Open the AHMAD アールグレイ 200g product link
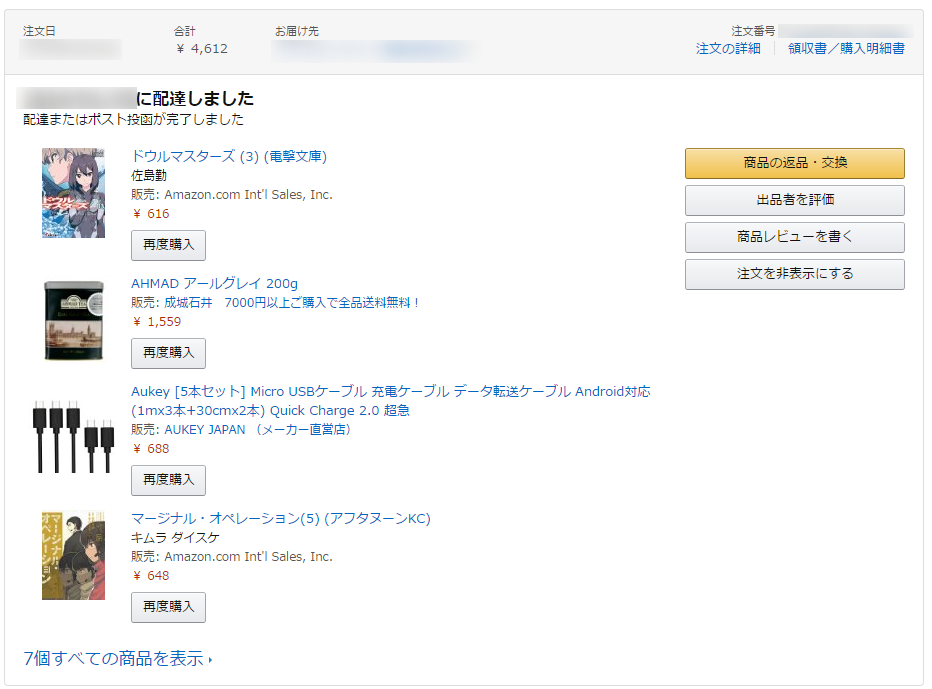 [214, 283]
